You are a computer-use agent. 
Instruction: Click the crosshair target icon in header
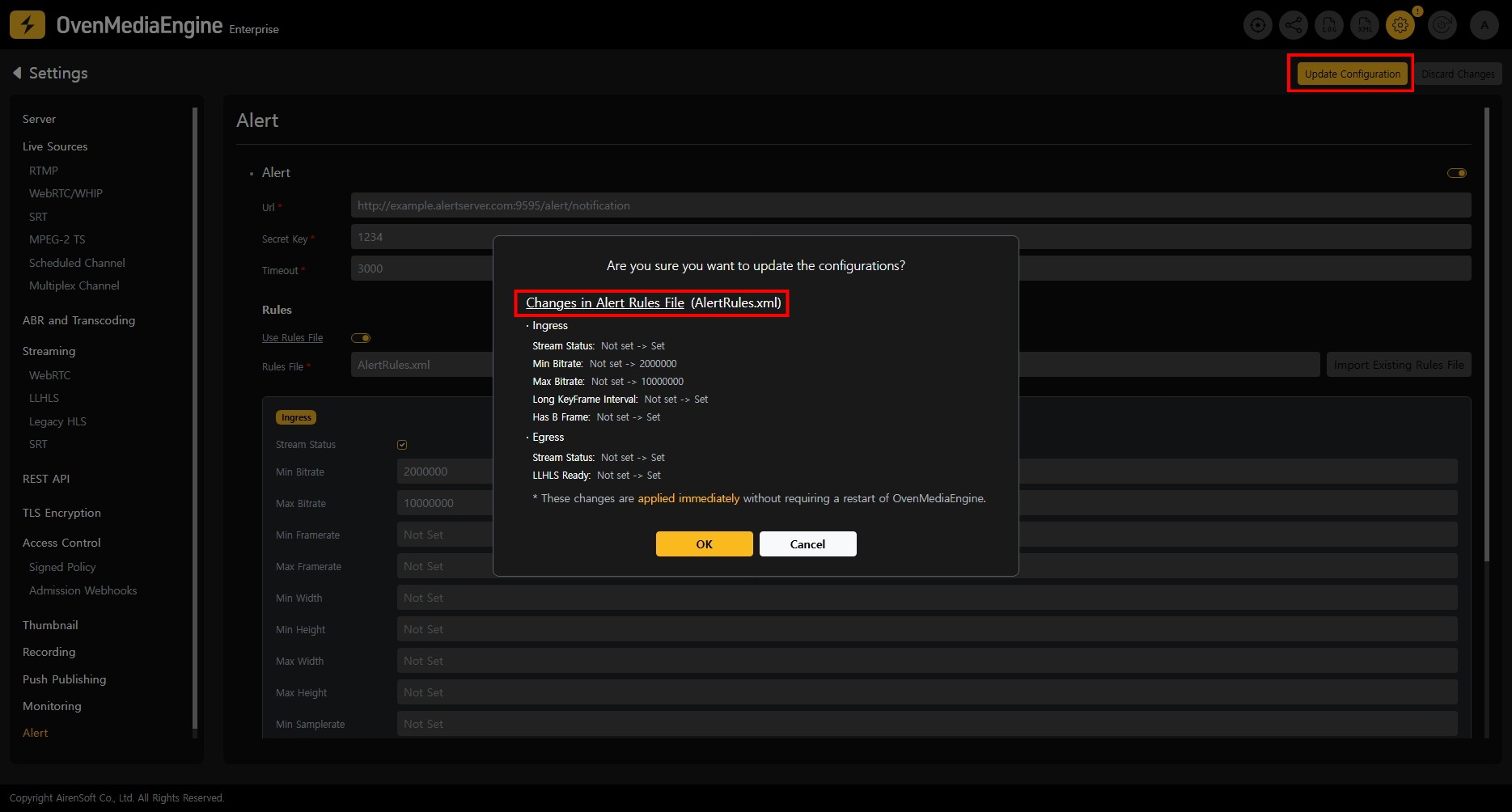1257,25
